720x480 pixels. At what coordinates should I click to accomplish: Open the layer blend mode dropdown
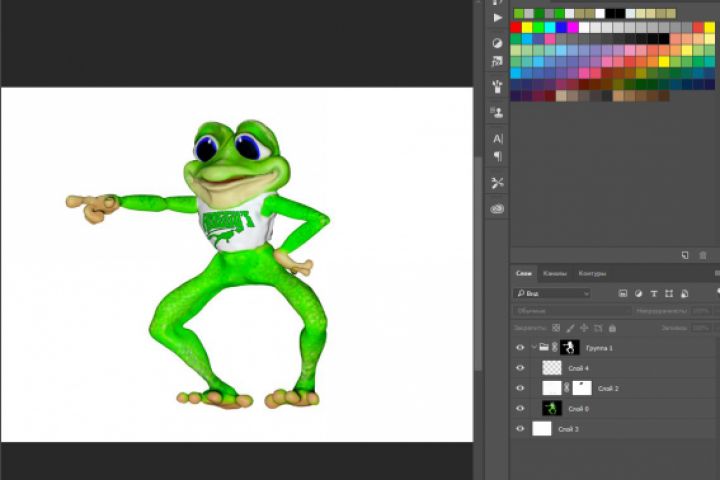(x=572, y=311)
